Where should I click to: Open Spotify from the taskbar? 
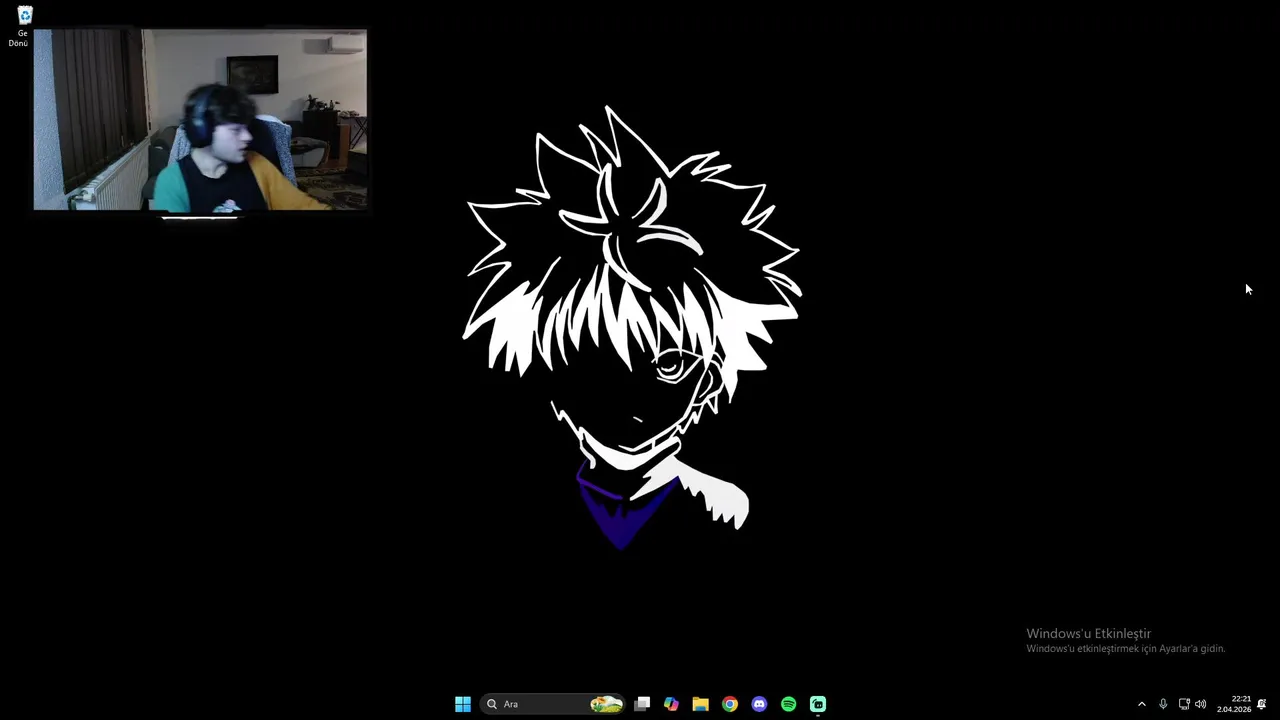[x=788, y=704]
